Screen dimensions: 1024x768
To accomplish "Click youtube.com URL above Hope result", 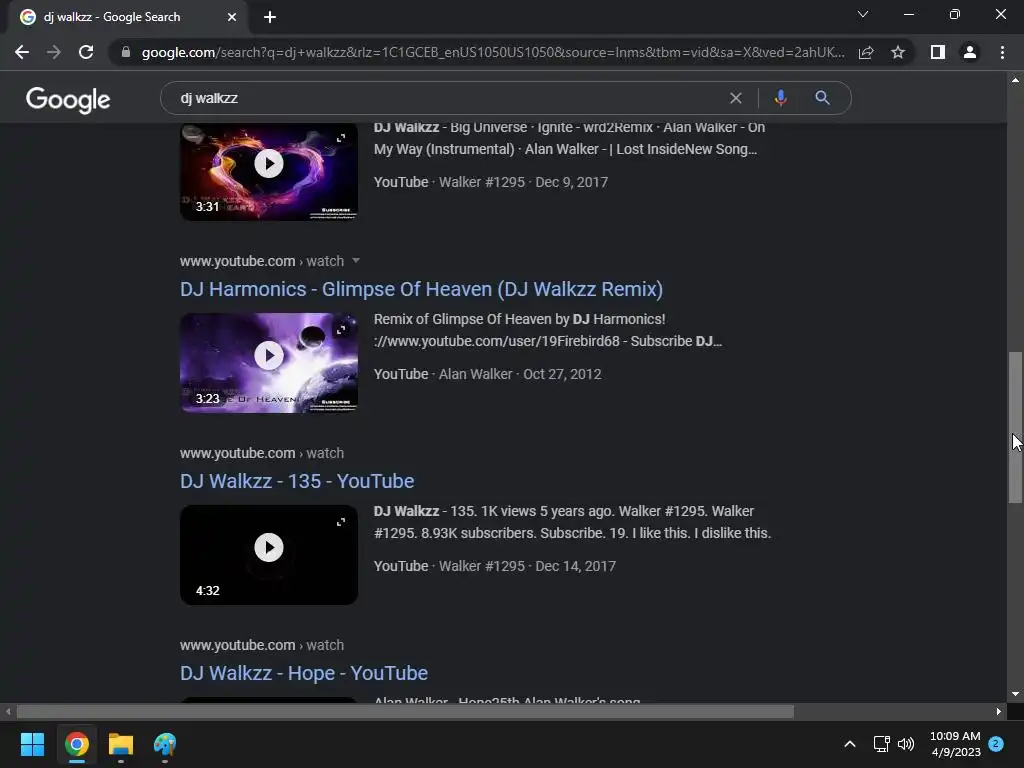I will coord(262,645).
